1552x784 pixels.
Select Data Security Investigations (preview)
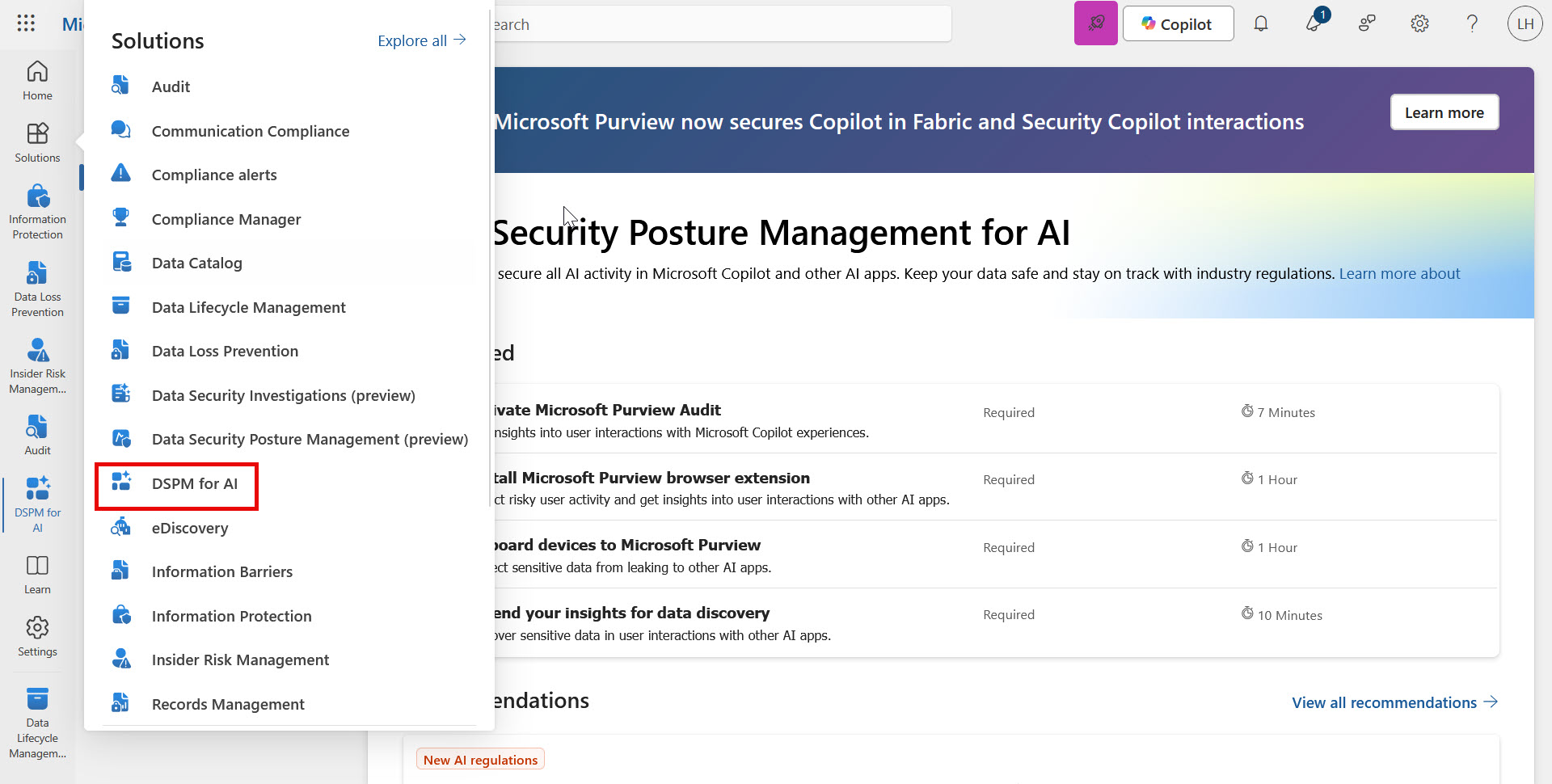[284, 395]
